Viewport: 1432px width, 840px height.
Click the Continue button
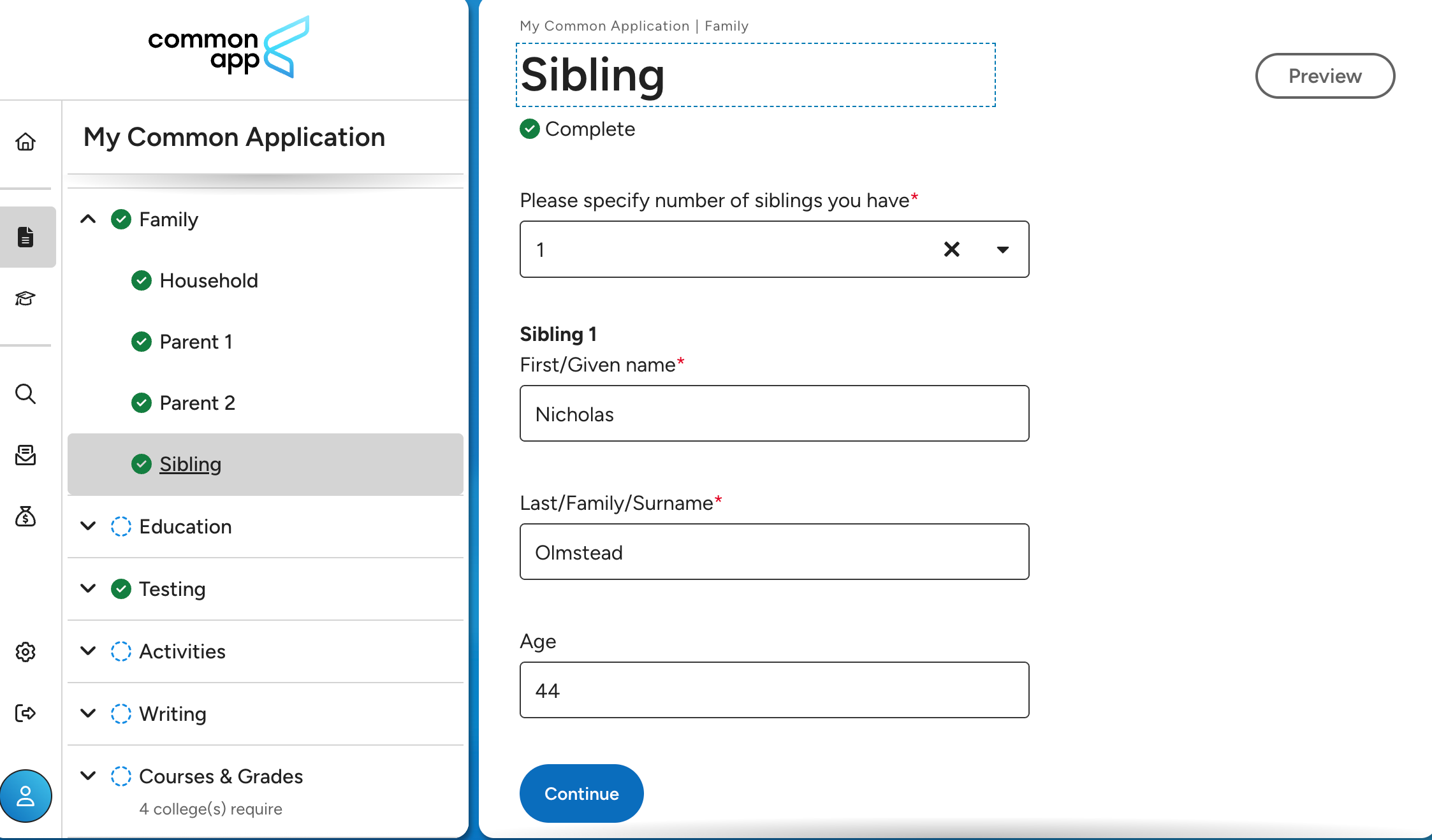click(x=581, y=793)
